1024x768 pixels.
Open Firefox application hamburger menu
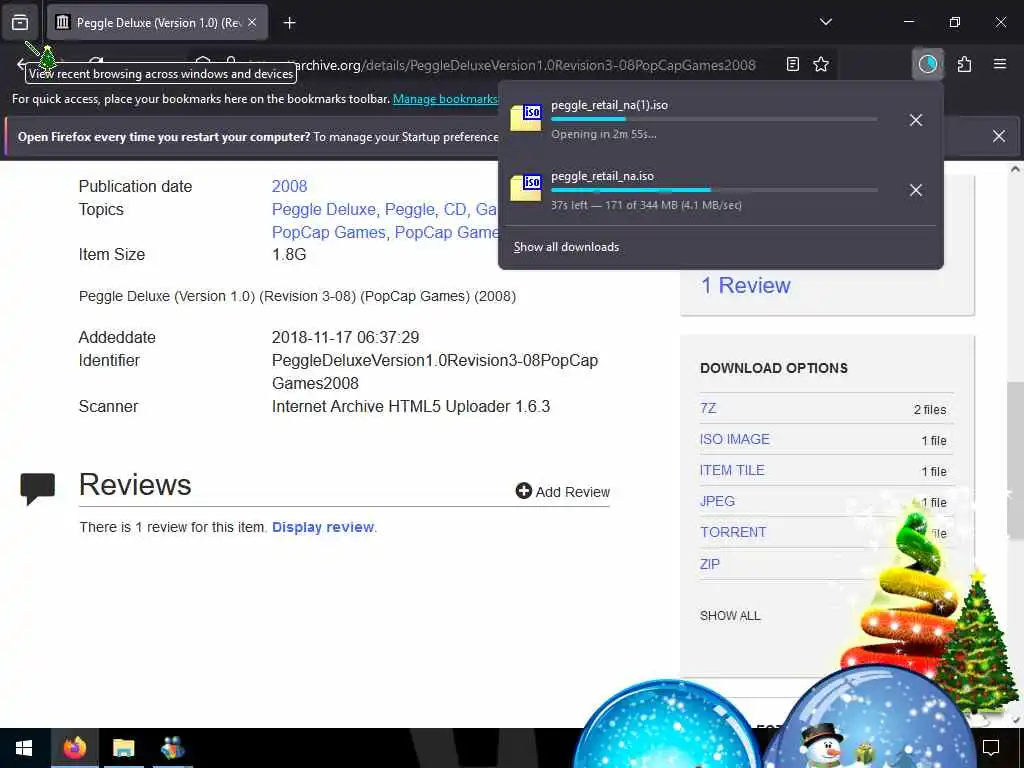(1000, 64)
